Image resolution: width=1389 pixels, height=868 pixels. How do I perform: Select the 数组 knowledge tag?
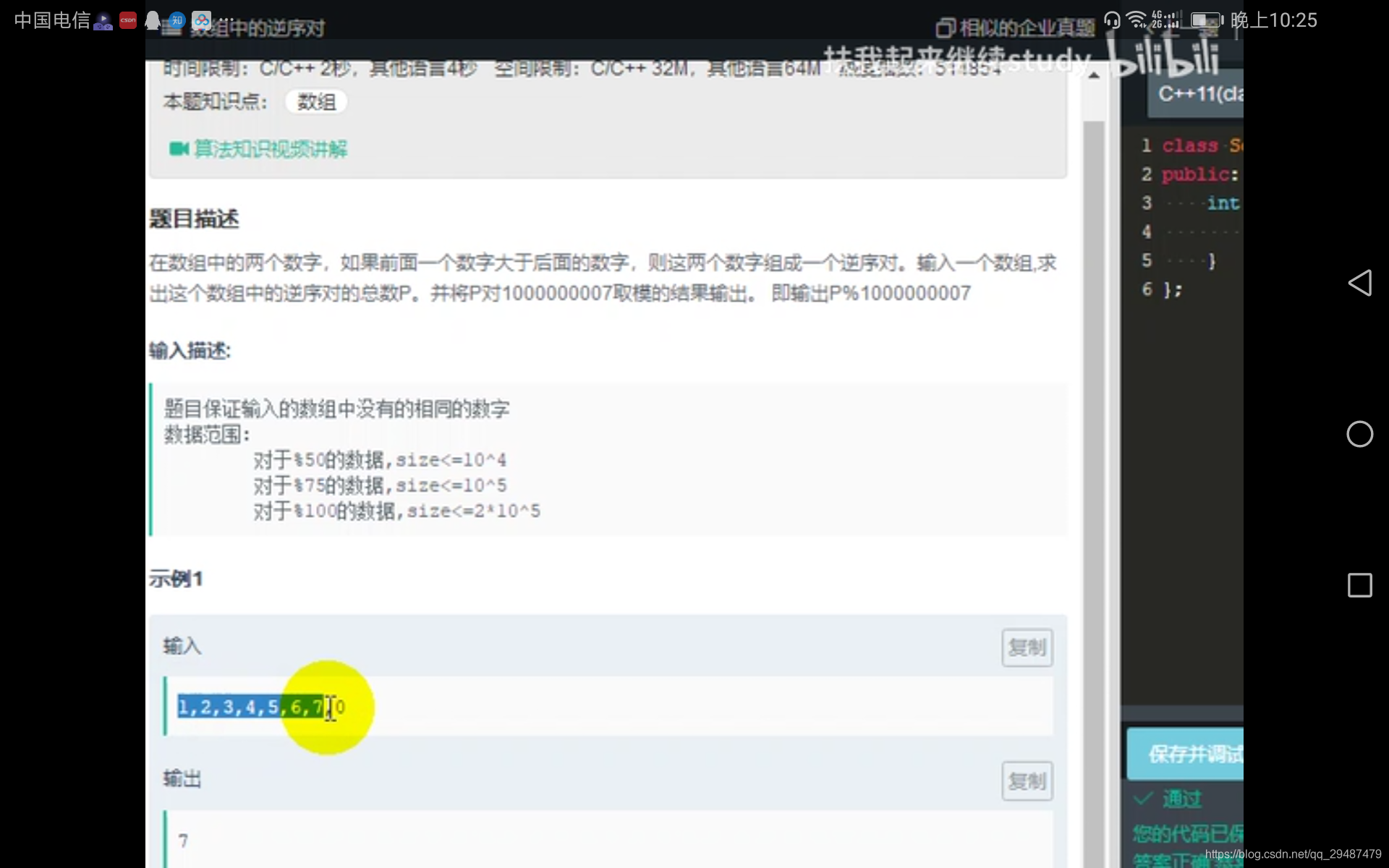click(316, 102)
